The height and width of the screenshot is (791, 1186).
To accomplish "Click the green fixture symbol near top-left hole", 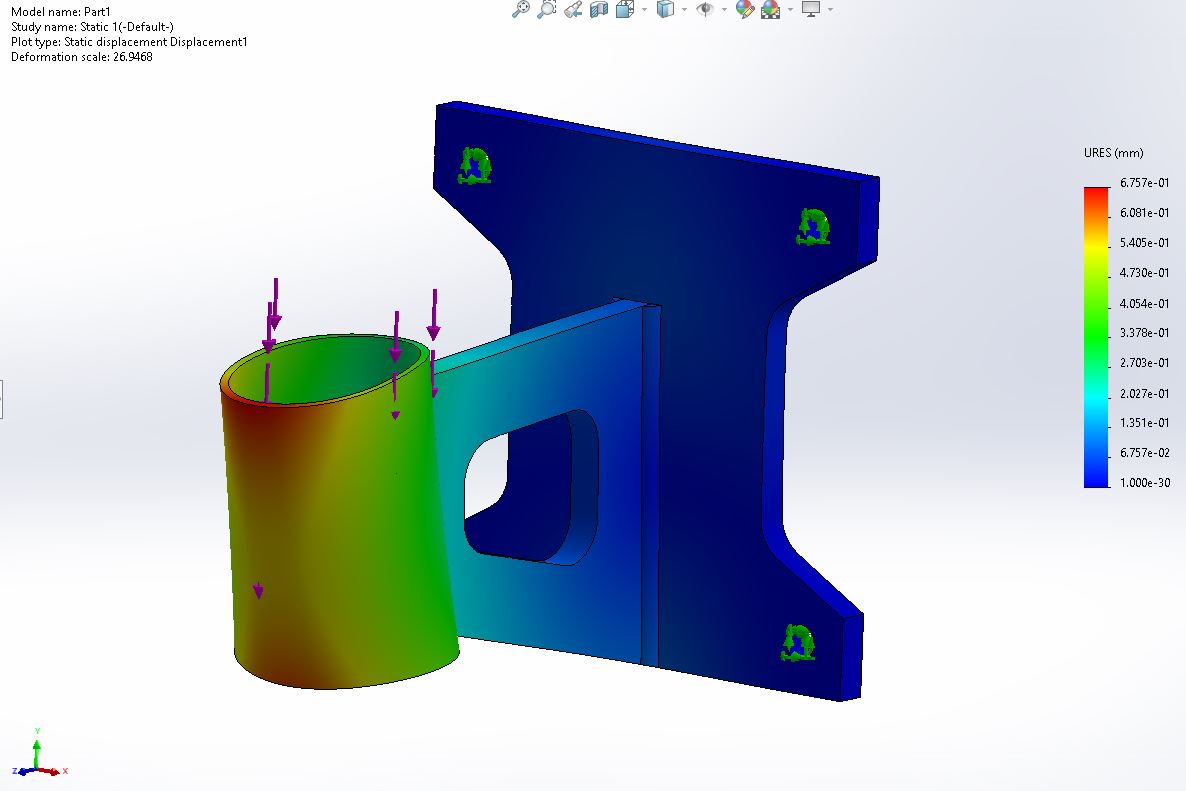I will click(474, 165).
